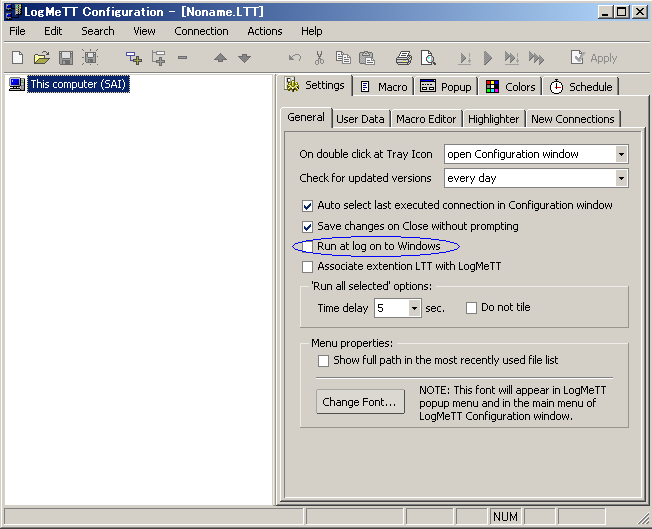Open the Time delay seconds dropdown
Screen dimensions: 652x529
[x=414, y=308]
